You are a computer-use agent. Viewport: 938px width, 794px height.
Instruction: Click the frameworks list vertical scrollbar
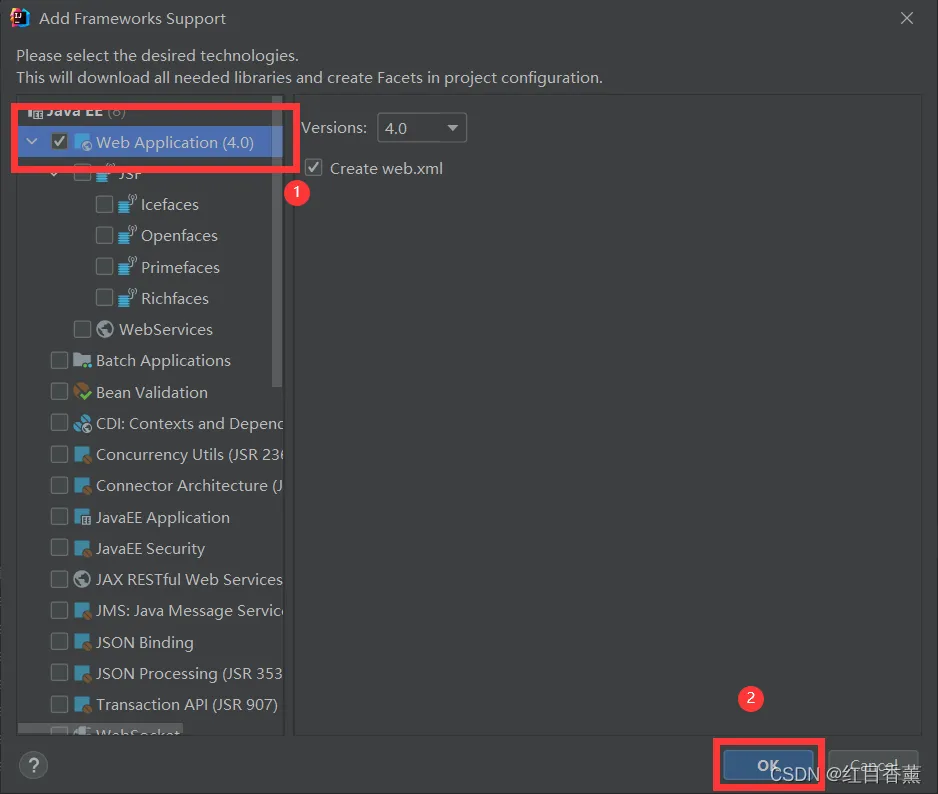pyautogui.click(x=276, y=242)
